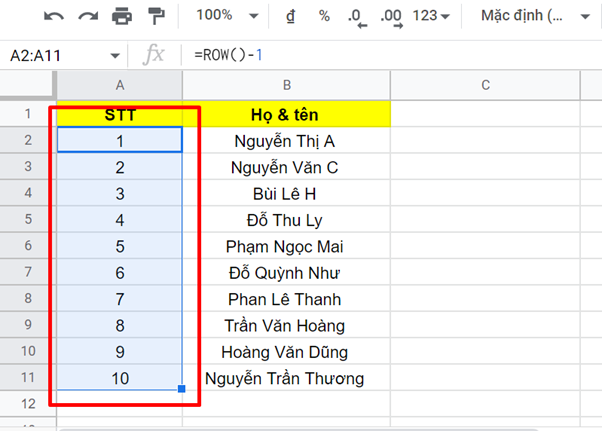The width and height of the screenshot is (602, 431).
Task: Click the blue fill handle of selection
Action: pos(182,389)
